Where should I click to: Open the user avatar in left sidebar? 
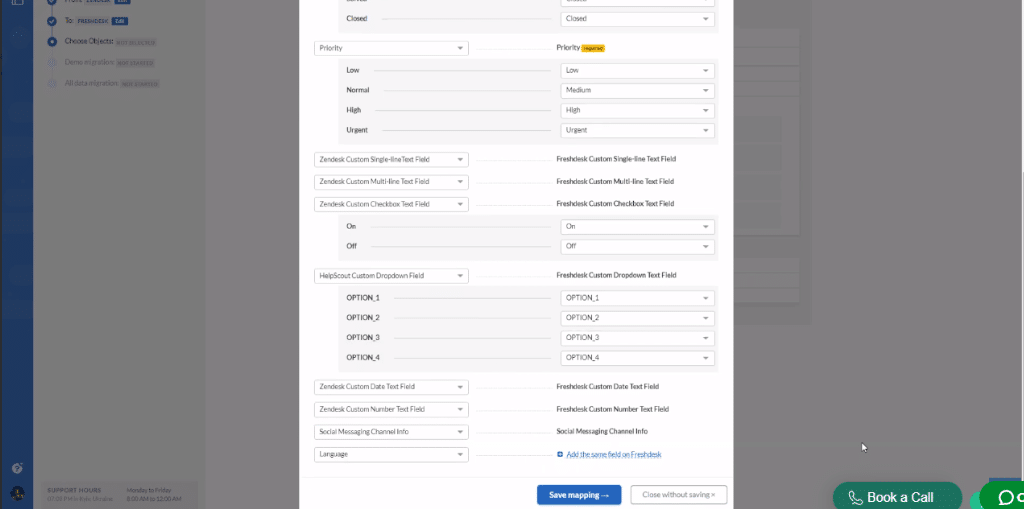pyautogui.click(x=18, y=493)
